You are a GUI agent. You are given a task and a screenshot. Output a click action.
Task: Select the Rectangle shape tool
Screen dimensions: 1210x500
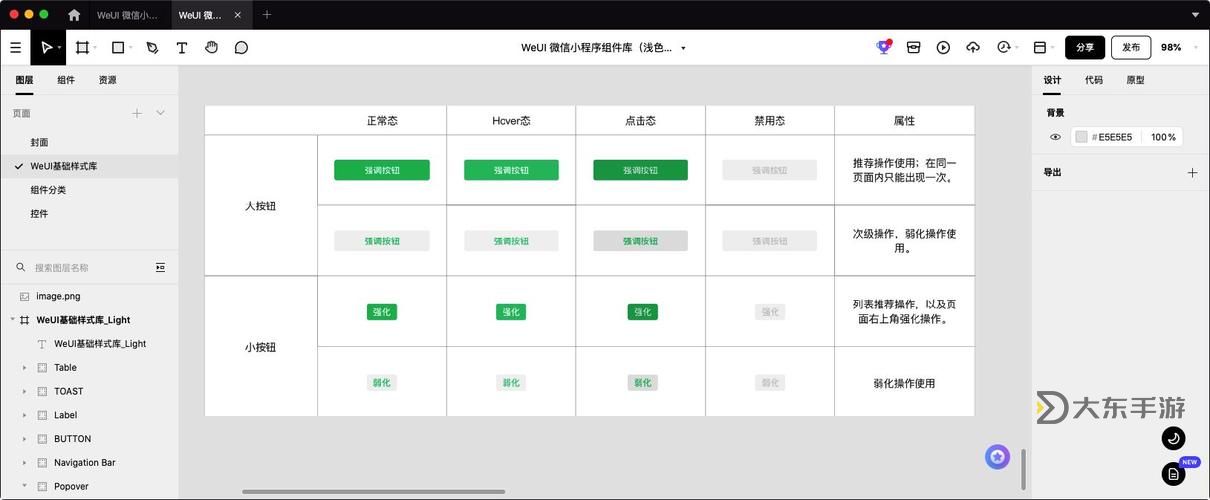(x=118, y=47)
